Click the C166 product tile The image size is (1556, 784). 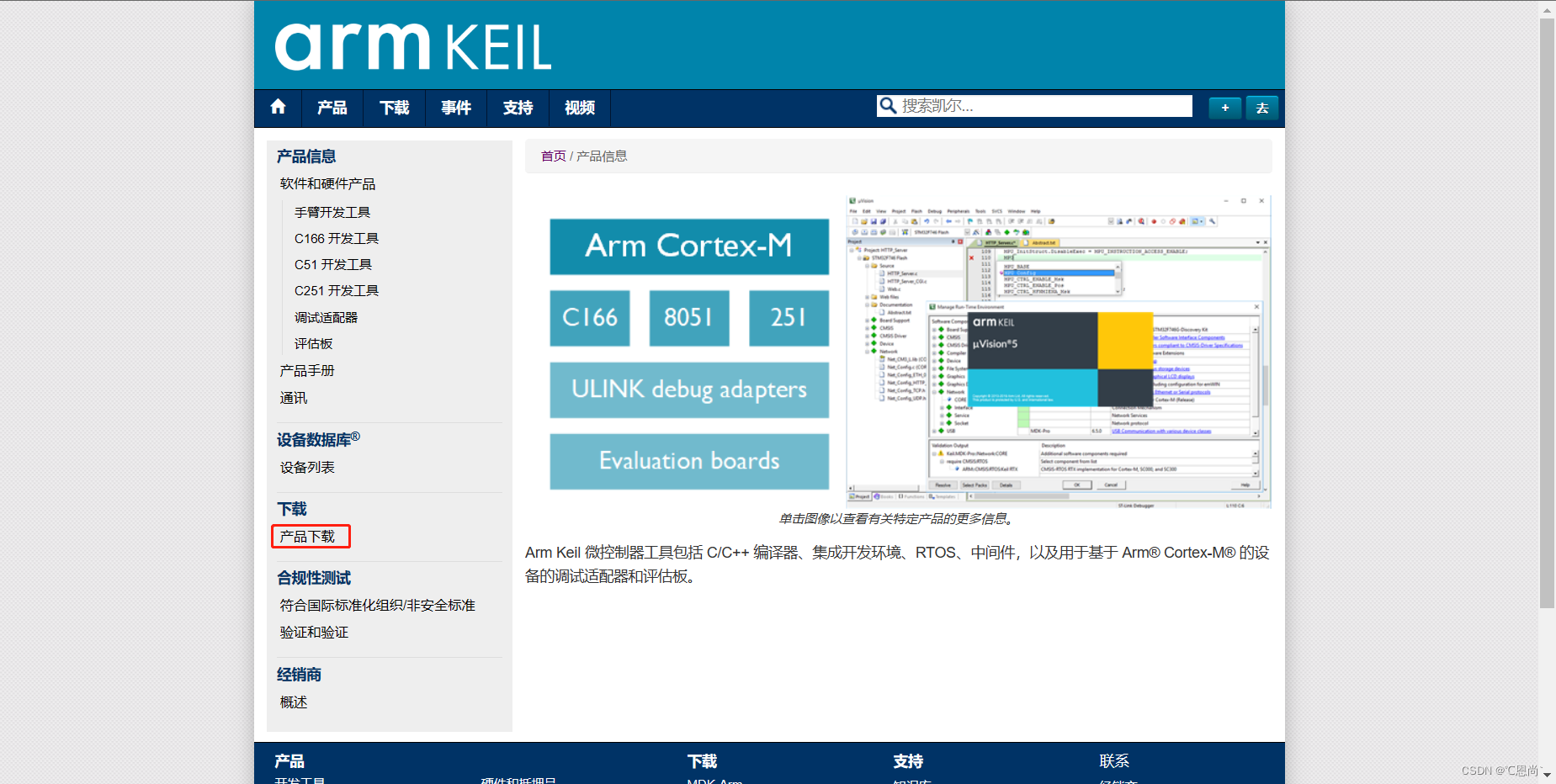tap(590, 318)
